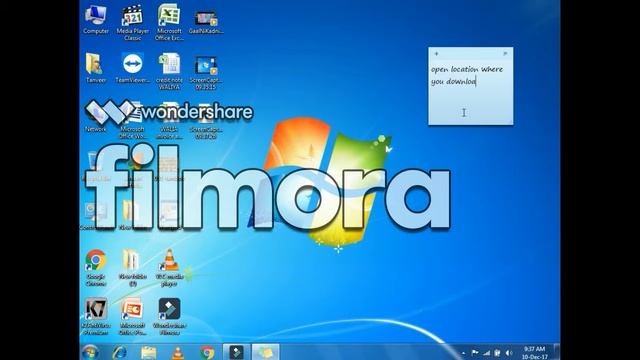Select the VLC media player desktop shortcut
The height and width of the screenshot is (360, 640).
click(x=169, y=268)
